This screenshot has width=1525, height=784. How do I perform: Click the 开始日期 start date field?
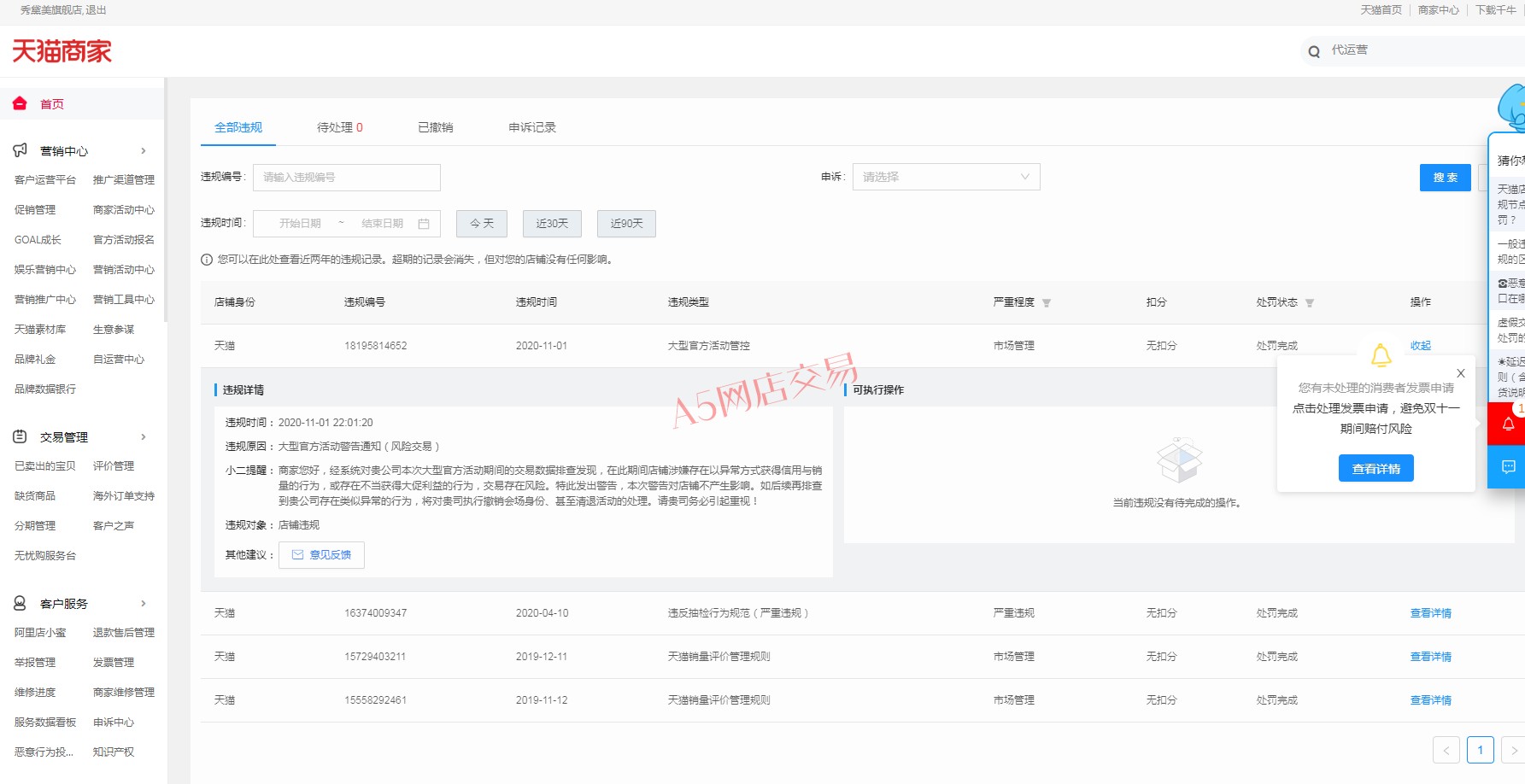[300, 223]
